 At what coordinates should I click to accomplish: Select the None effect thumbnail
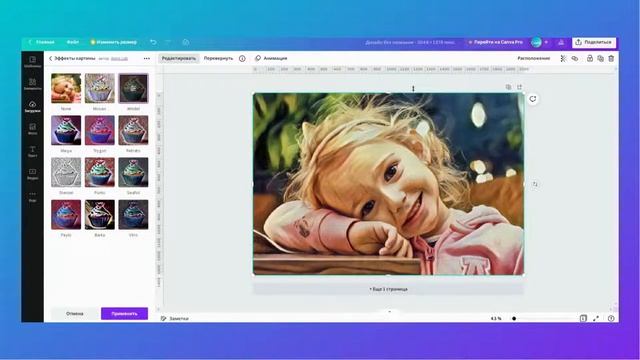coord(66,88)
